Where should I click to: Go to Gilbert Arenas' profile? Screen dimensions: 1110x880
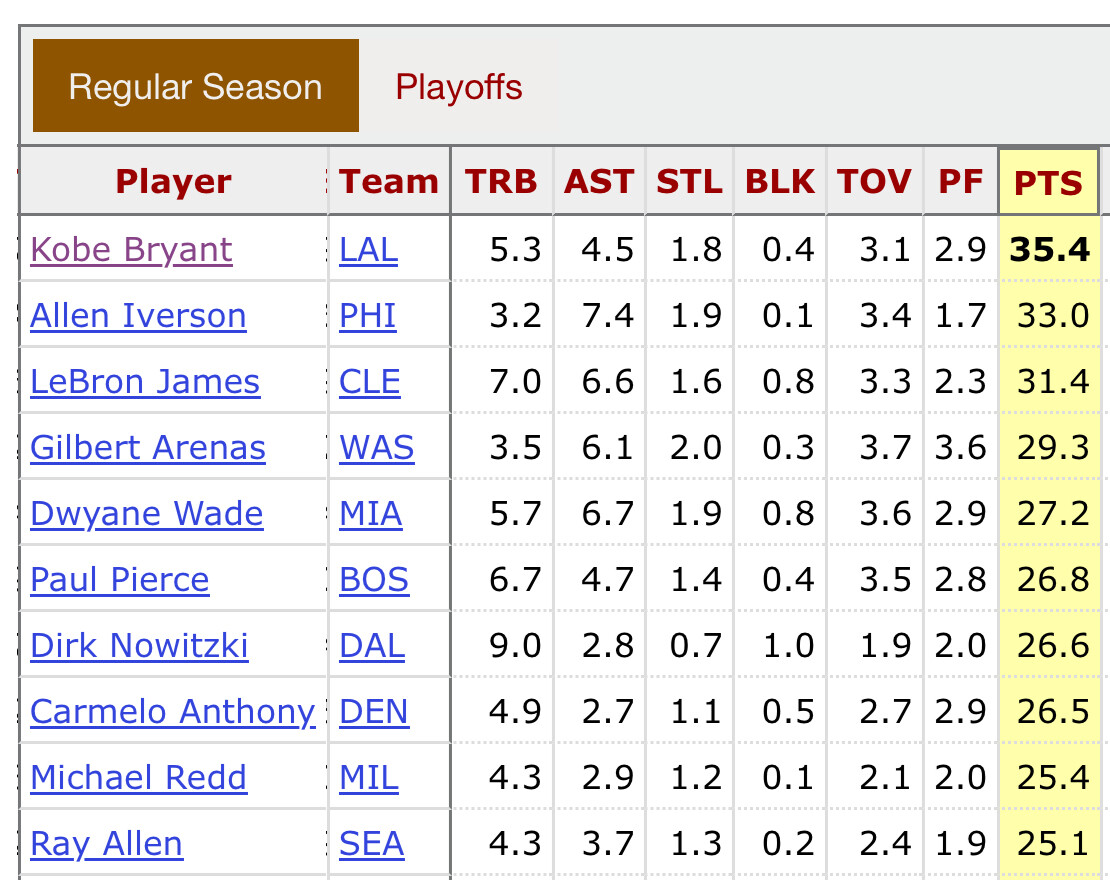pos(148,448)
